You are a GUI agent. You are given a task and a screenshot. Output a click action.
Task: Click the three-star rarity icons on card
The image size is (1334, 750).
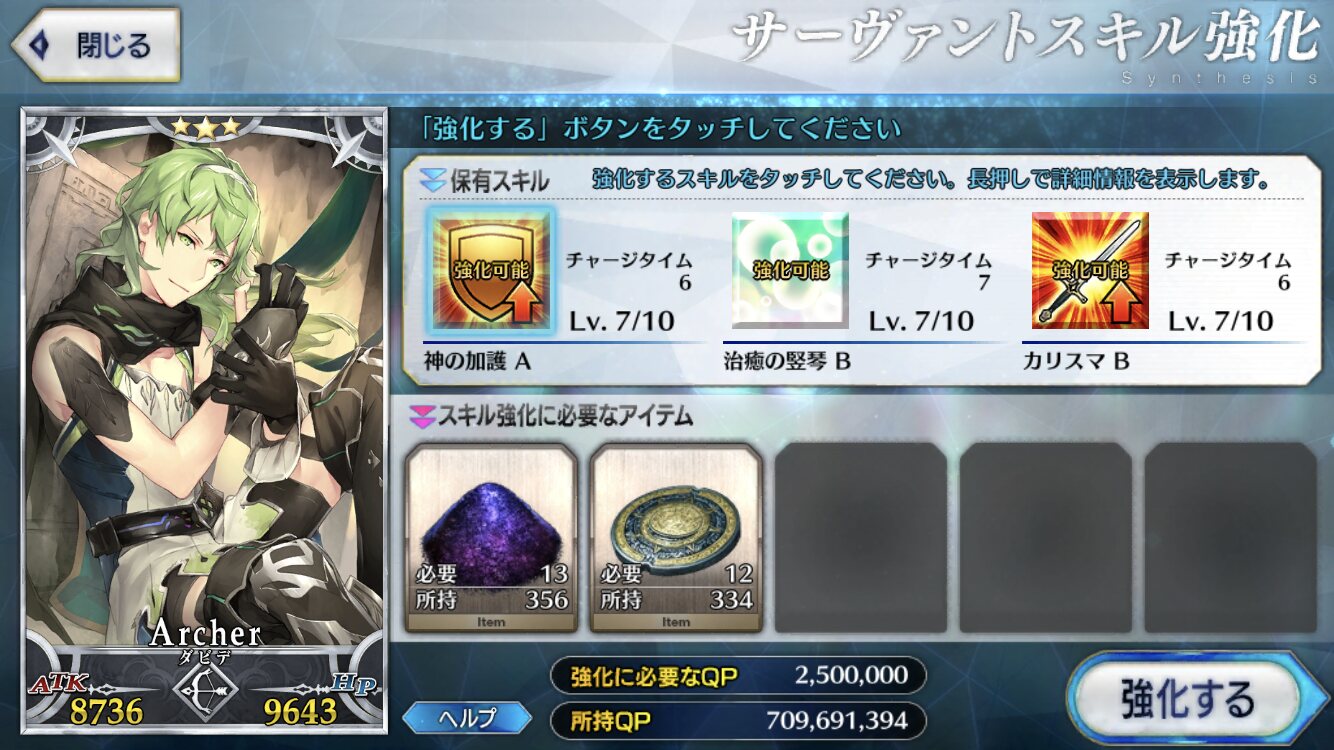pos(205,127)
